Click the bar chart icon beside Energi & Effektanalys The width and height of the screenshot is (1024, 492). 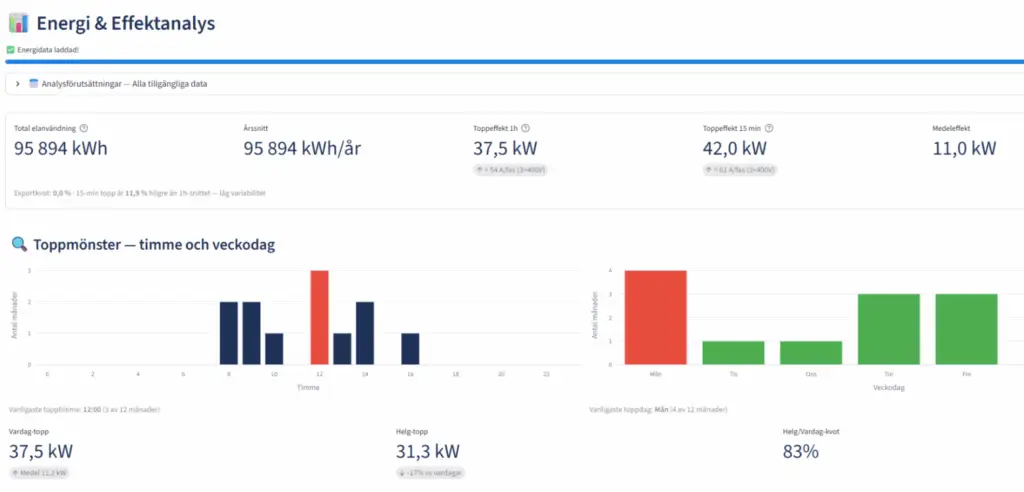tap(18, 22)
